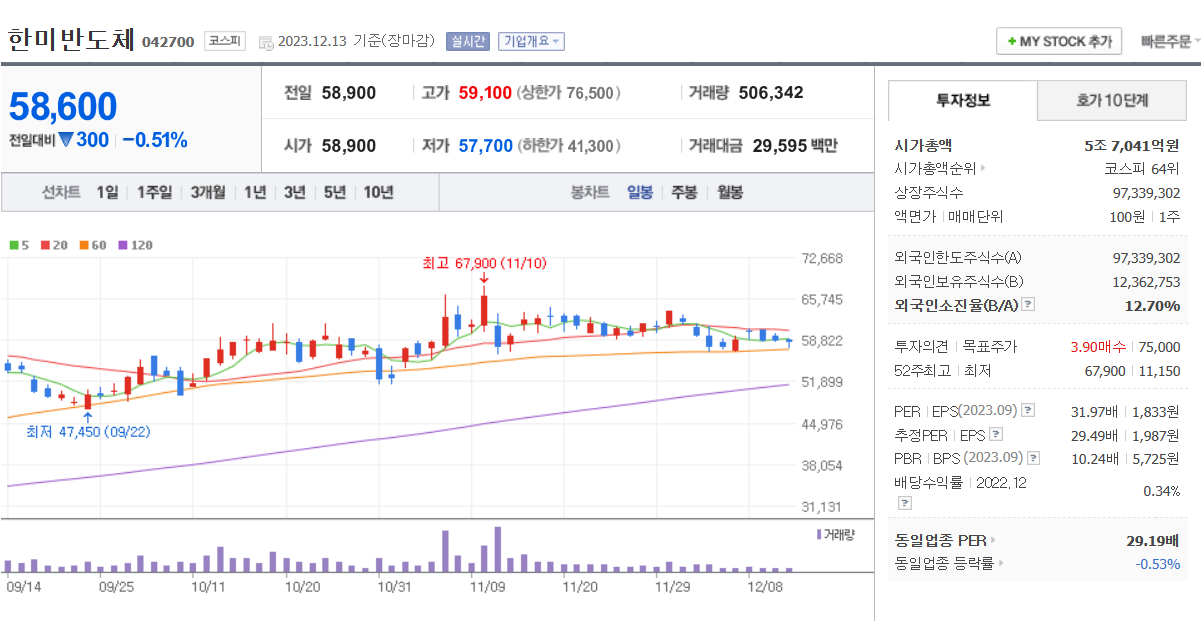Click the 120-day moving average purple swatch

122,244
